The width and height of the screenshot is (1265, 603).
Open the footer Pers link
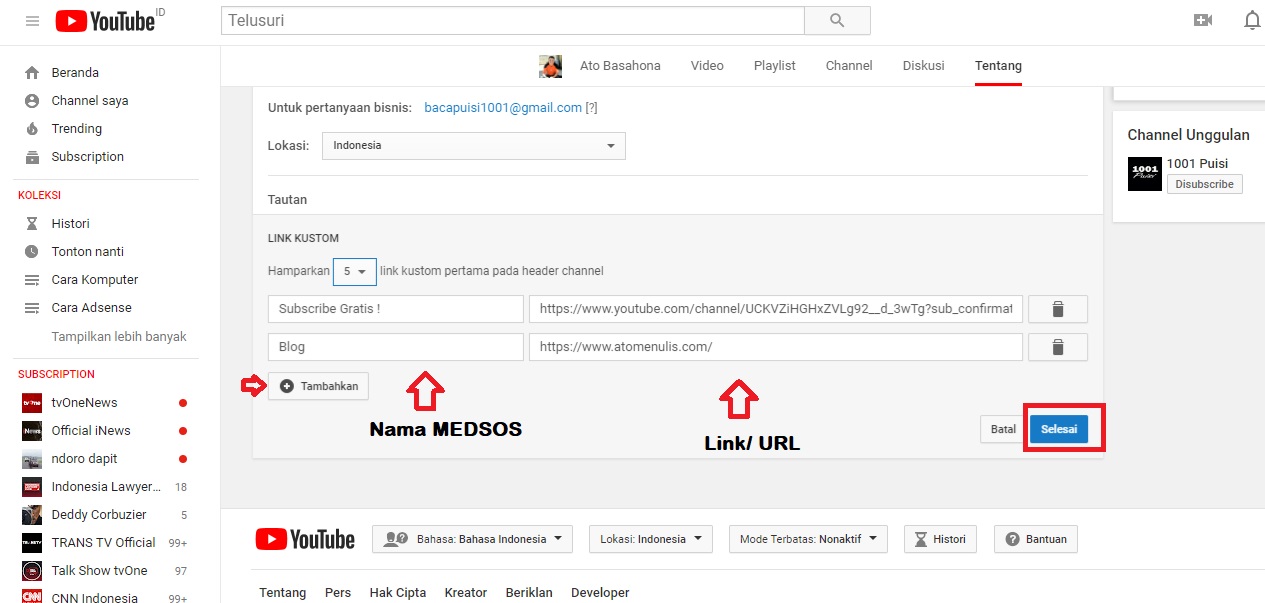pos(338,593)
